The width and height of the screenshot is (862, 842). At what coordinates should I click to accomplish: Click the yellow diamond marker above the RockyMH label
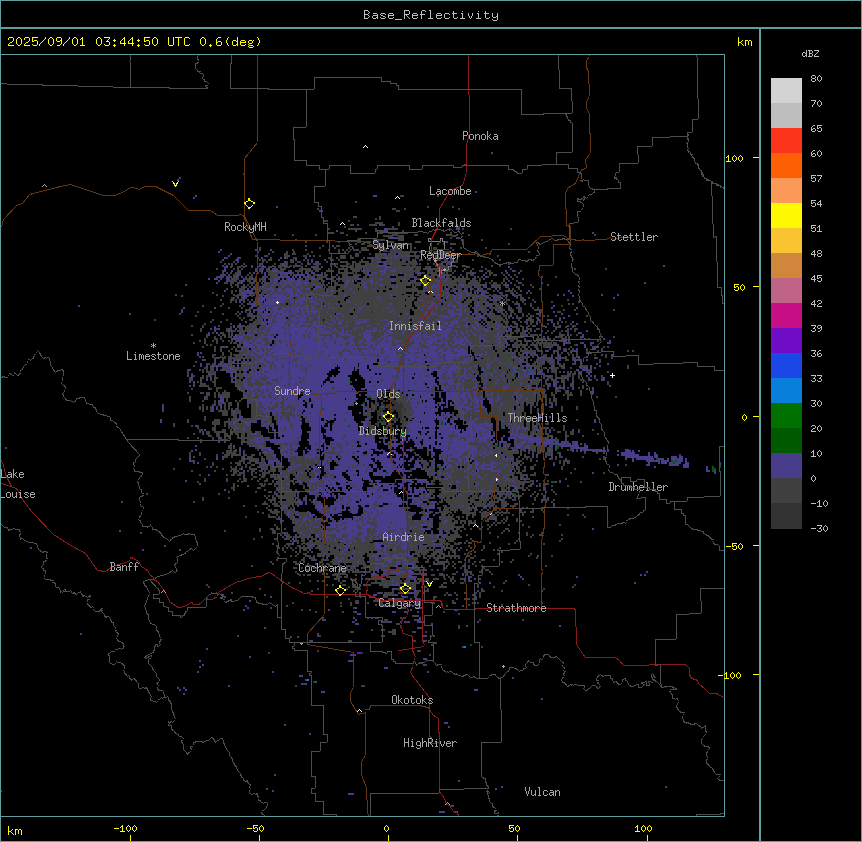tap(250, 204)
